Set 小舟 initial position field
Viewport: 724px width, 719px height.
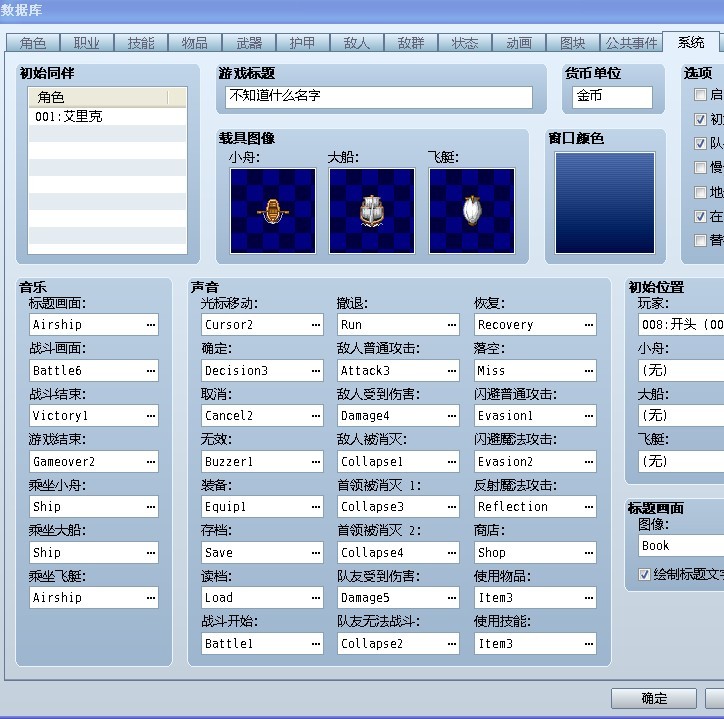coord(681,370)
